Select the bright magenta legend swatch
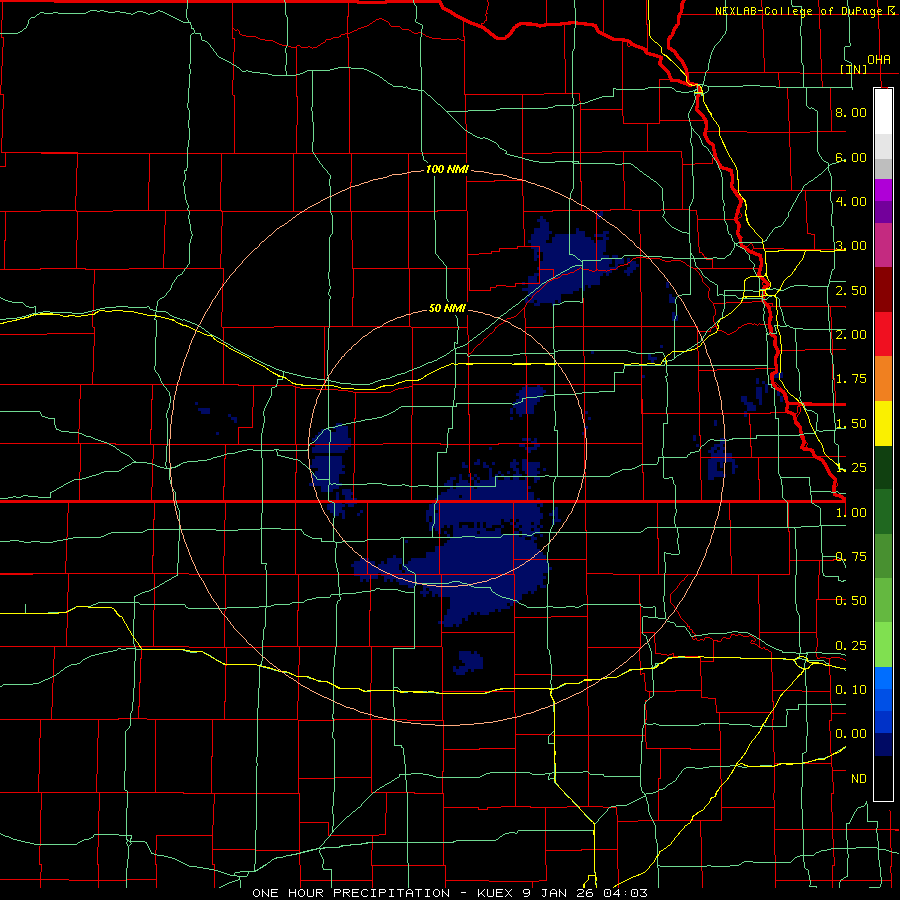The height and width of the screenshot is (900, 900). [x=883, y=190]
